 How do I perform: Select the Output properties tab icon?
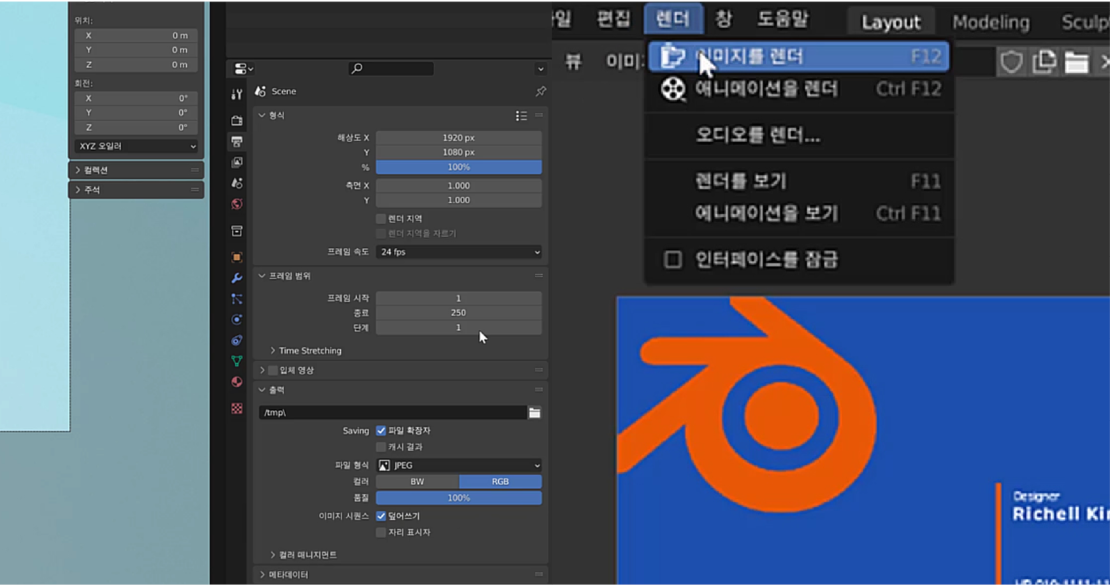pyautogui.click(x=236, y=142)
